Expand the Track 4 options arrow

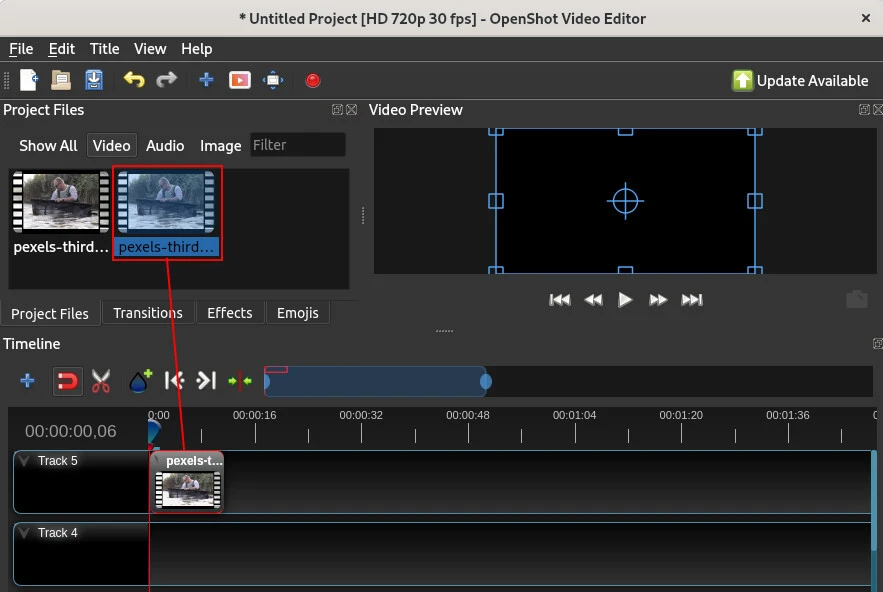tap(25, 533)
